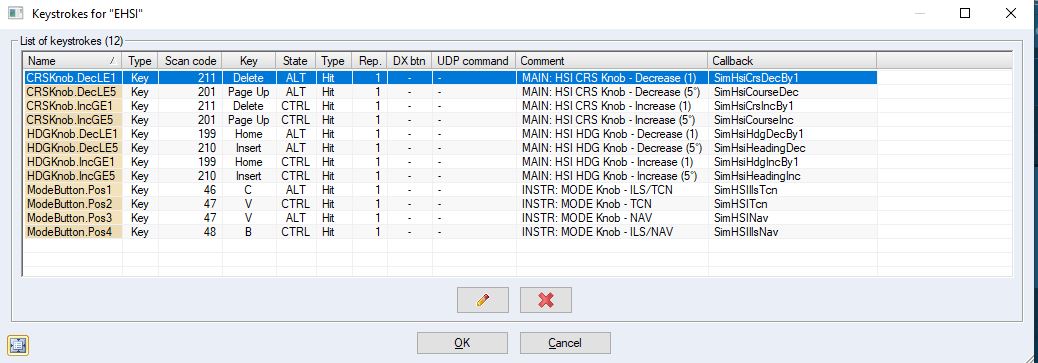Click the DX btn column header
This screenshot has width=1038, height=363.
coord(409,61)
